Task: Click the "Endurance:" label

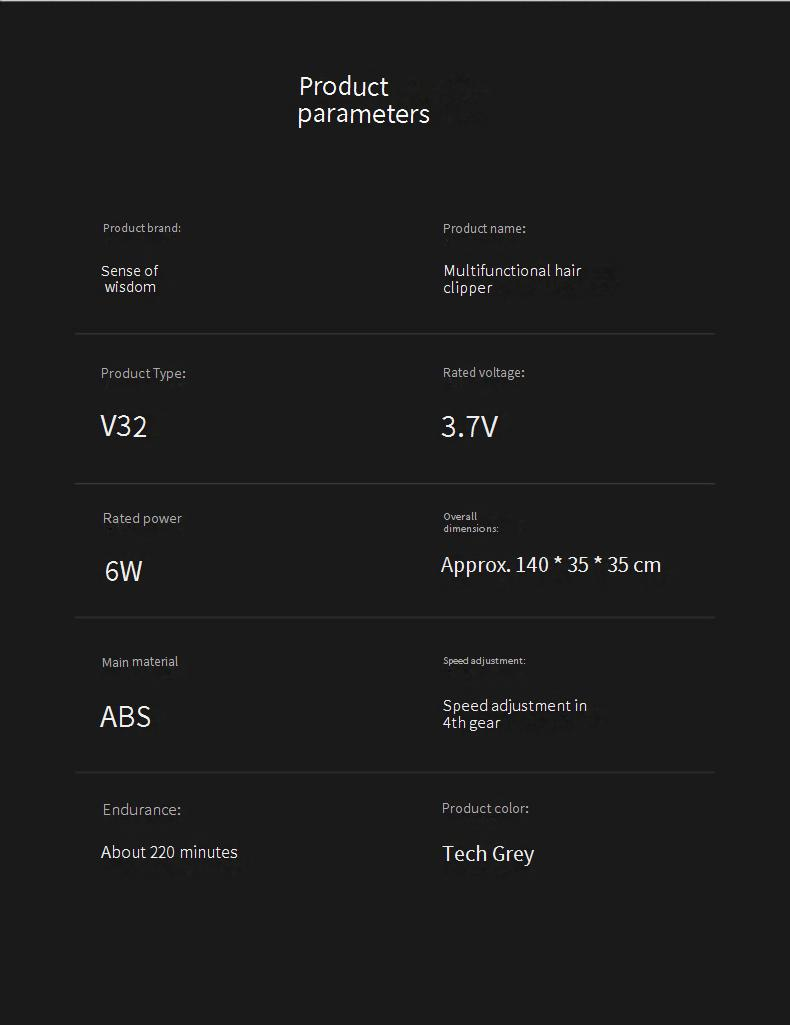Action: click(142, 810)
